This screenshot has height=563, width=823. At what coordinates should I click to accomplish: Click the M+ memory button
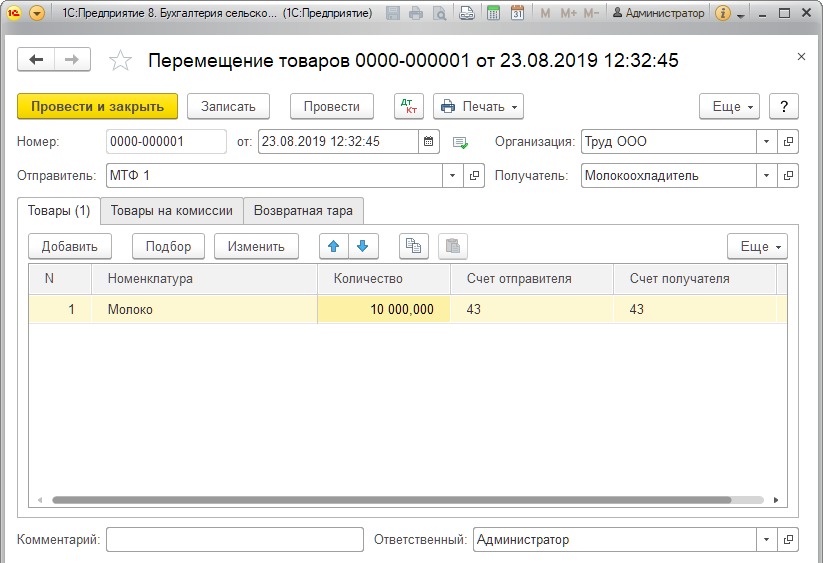click(568, 13)
